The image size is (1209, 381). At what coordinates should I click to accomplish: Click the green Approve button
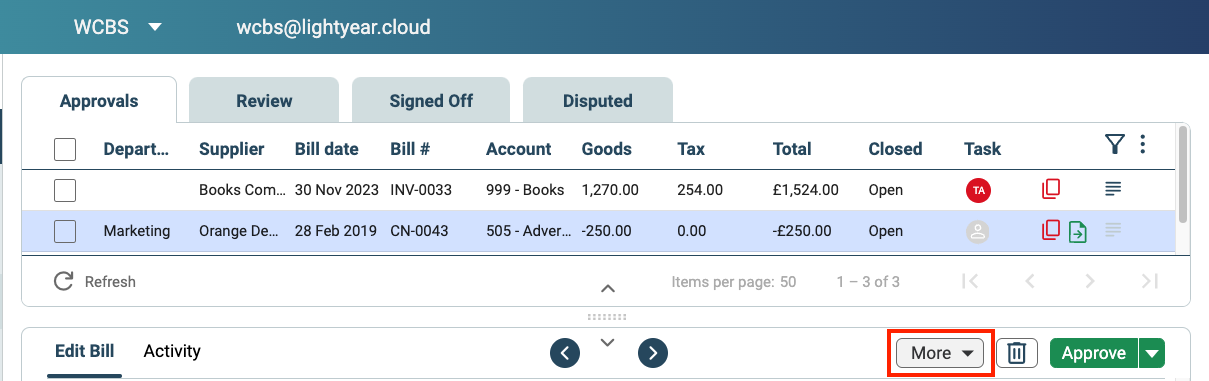tap(1094, 353)
